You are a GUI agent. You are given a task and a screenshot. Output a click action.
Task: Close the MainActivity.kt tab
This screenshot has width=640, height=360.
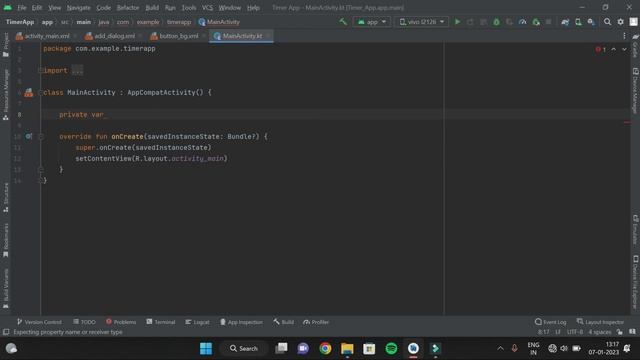[268, 36]
